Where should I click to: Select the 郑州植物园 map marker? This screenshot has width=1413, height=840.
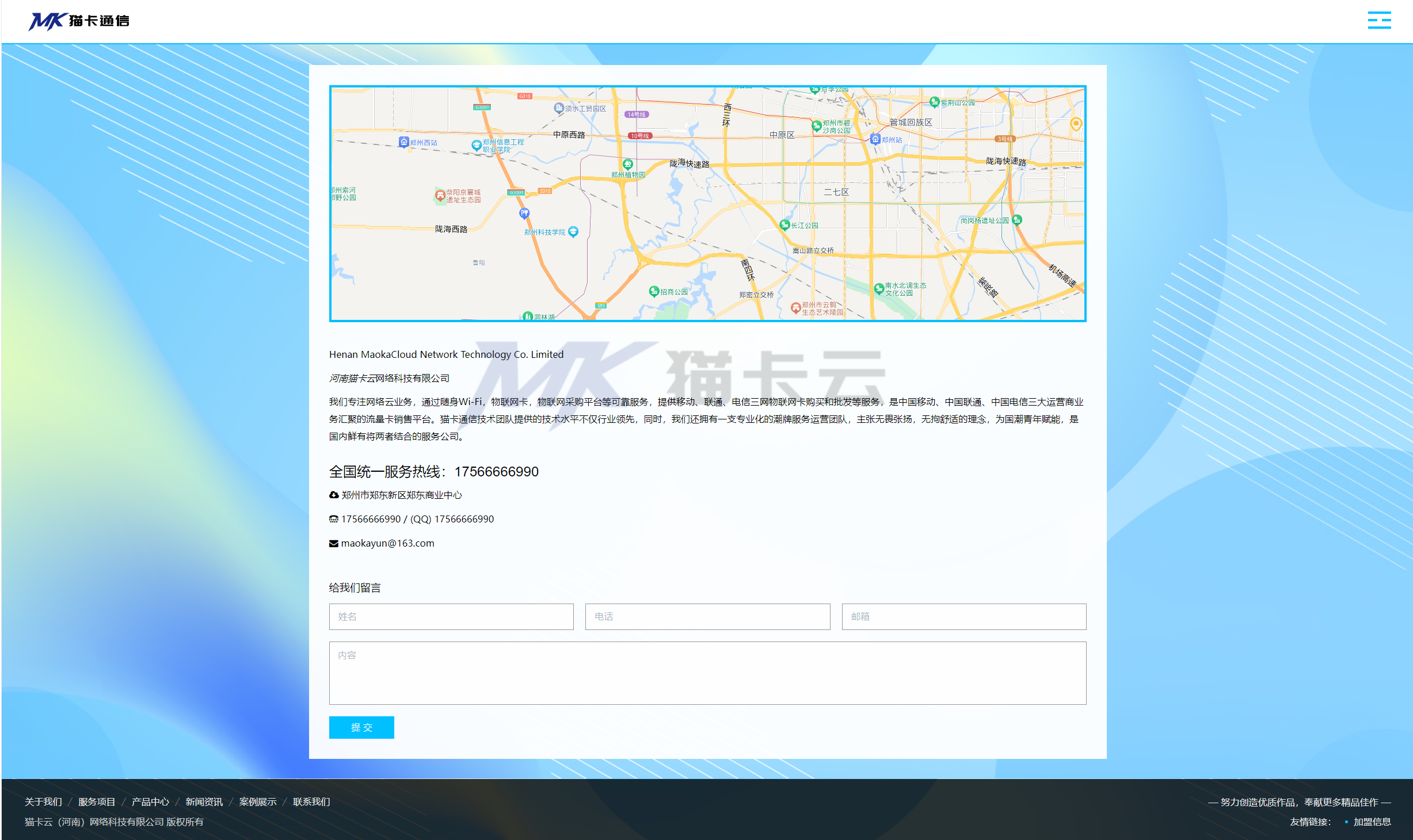628,165
